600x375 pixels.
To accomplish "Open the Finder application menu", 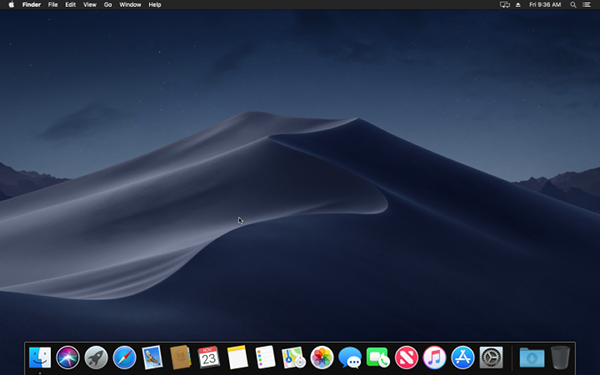I will [x=31, y=5].
